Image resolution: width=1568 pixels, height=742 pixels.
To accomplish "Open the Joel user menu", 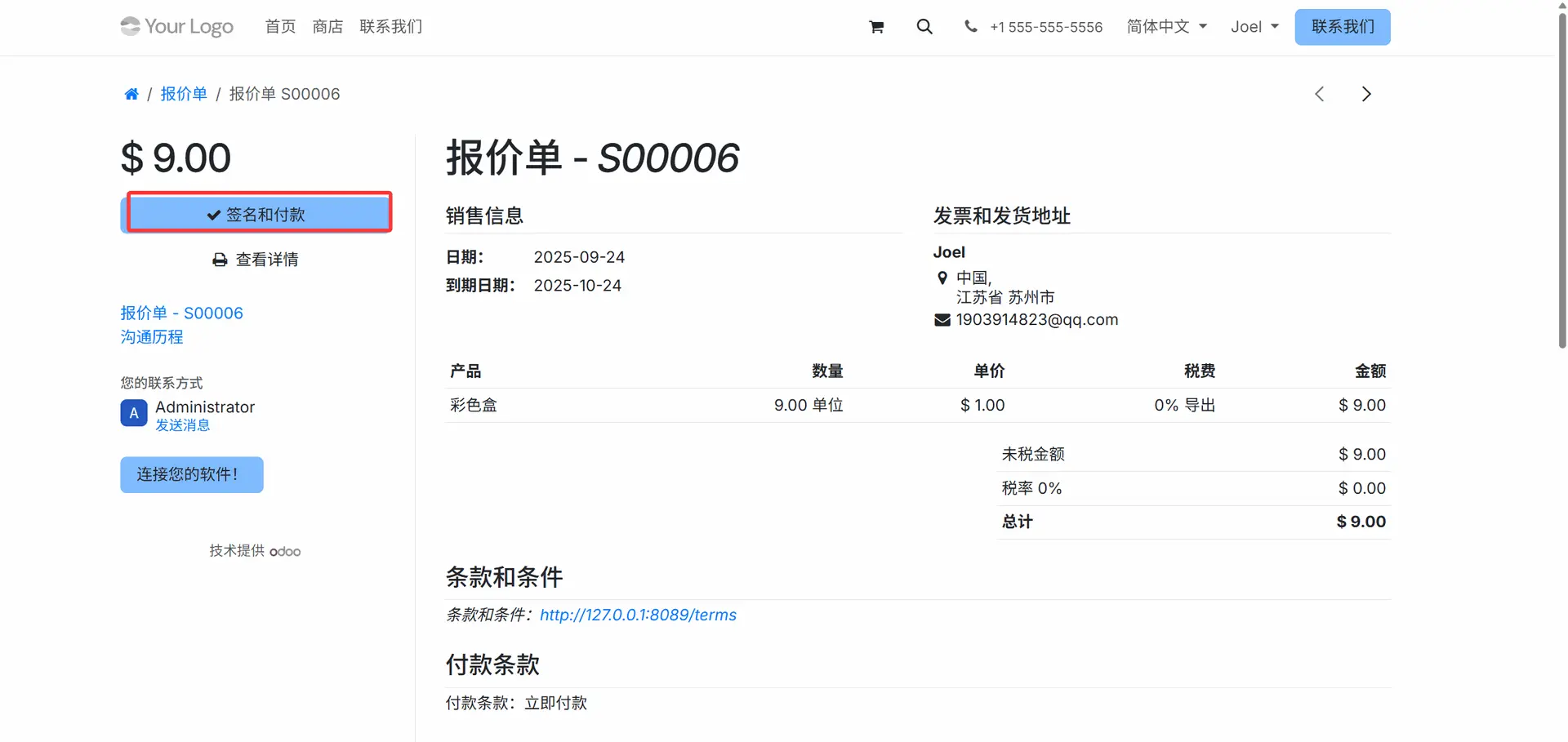I will pos(1254,27).
